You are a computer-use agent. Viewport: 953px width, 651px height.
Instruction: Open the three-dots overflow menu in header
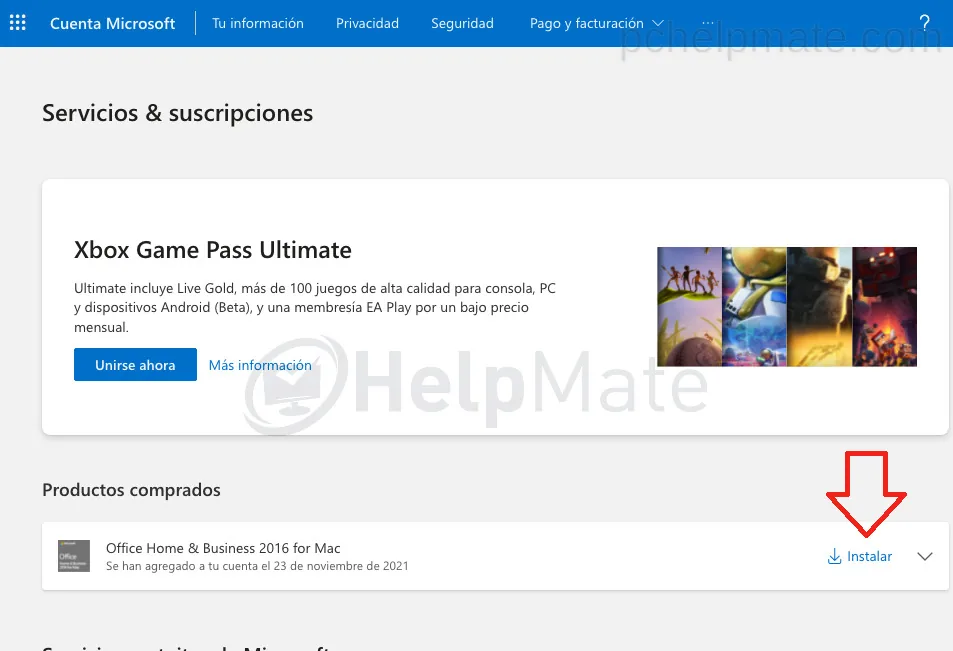(707, 23)
